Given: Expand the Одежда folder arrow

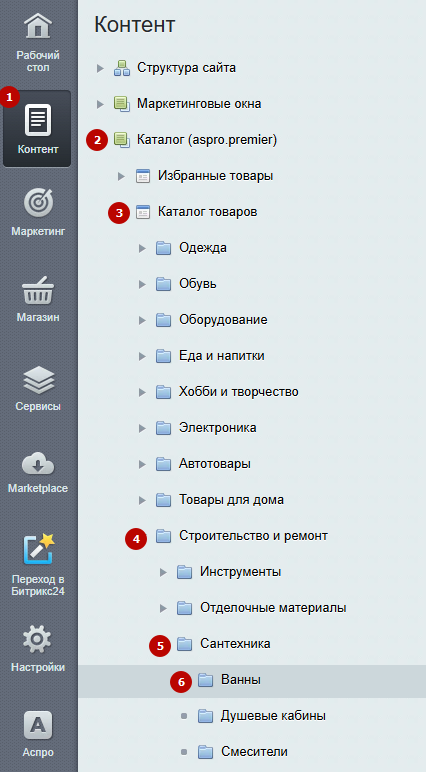Looking at the screenshot, I should click(143, 248).
